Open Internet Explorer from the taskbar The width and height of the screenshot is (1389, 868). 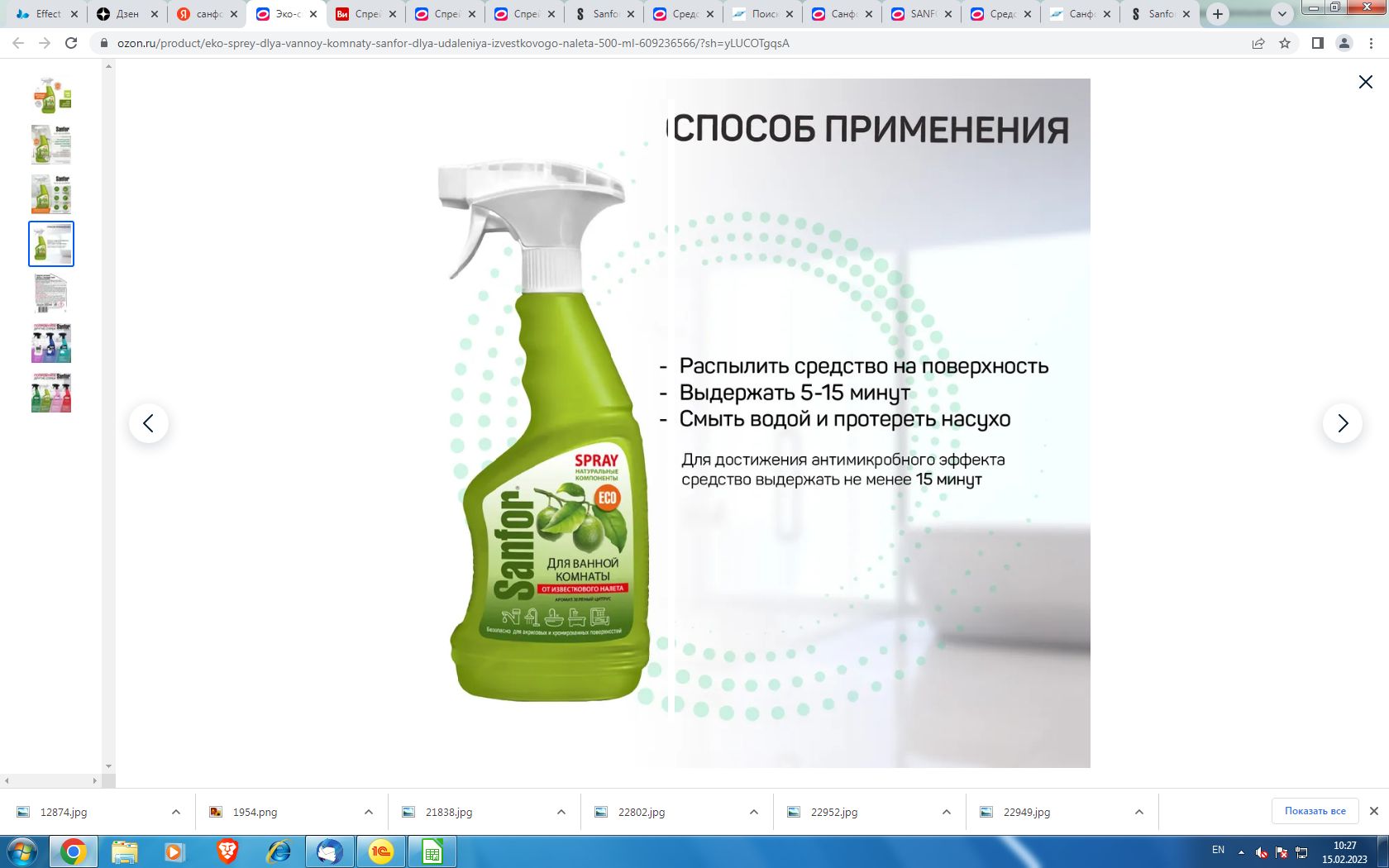279,851
